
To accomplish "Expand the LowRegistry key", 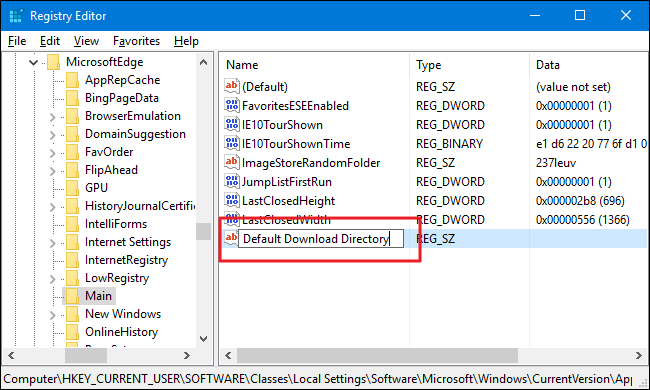I will click(x=52, y=279).
